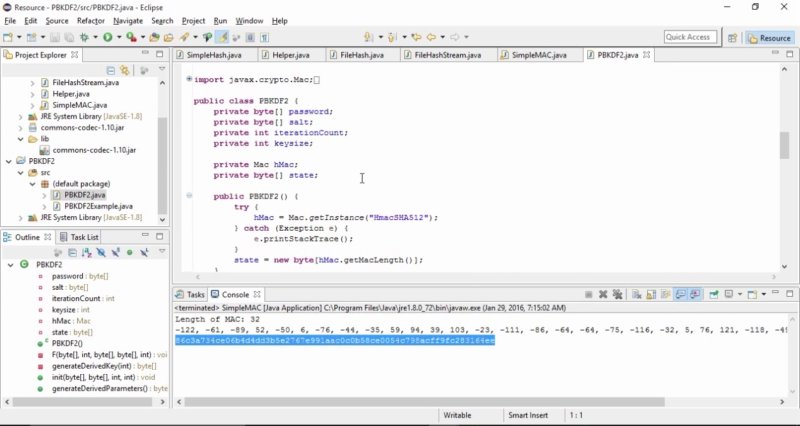The width and height of the screenshot is (800, 426).
Task: Click Clear Console icon
Action: (636, 294)
